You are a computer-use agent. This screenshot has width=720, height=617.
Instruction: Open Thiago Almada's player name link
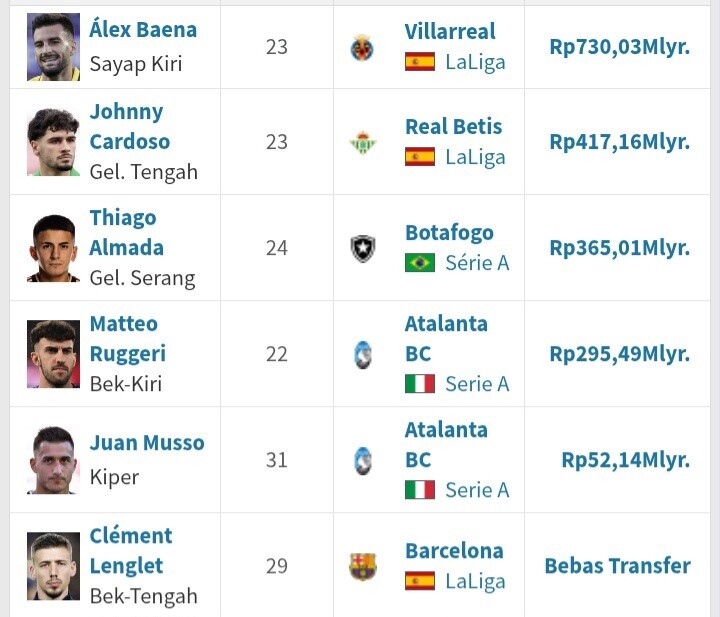point(126,233)
